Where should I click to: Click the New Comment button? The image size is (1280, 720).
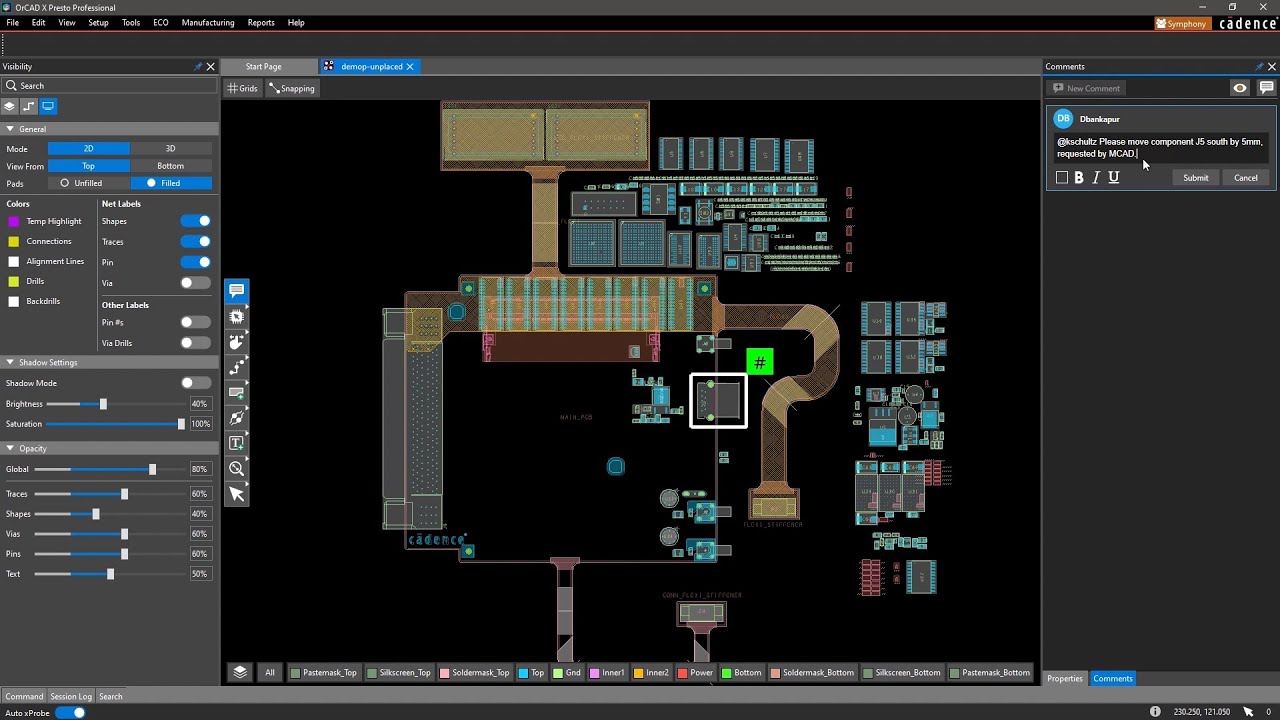(1087, 88)
